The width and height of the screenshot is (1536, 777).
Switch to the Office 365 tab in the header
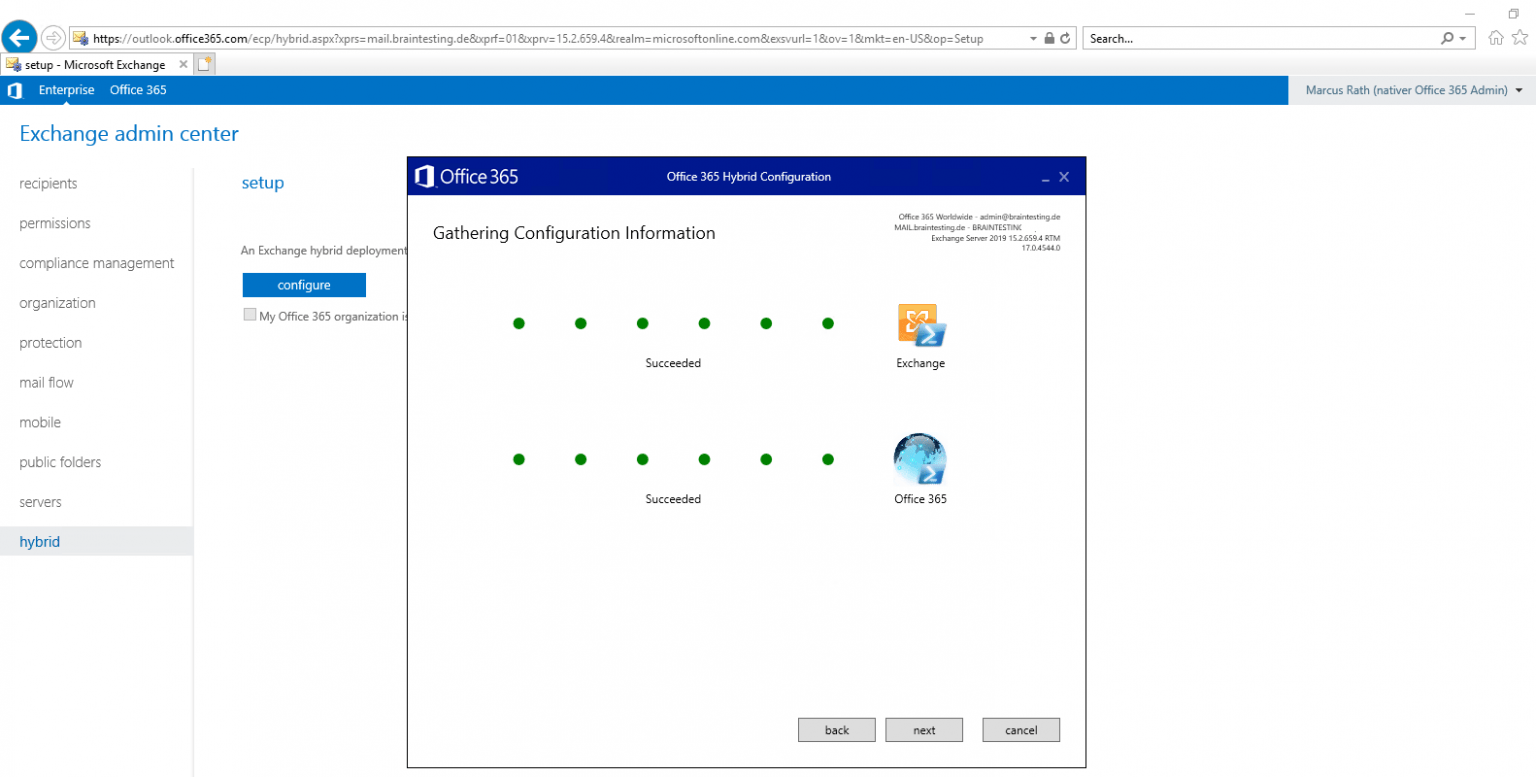[x=137, y=90]
